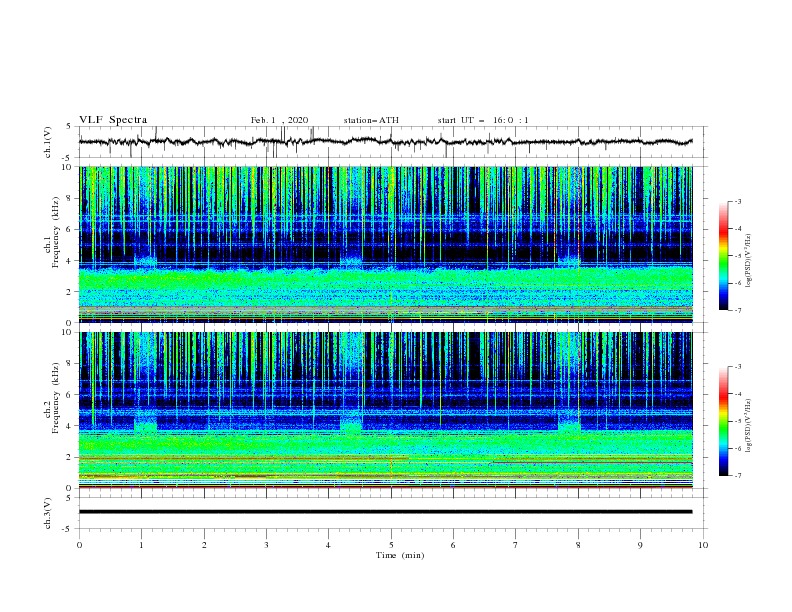Click the "6" kHz tick on ch.2 axis
This screenshot has width=792, height=612.
(x=70, y=395)
